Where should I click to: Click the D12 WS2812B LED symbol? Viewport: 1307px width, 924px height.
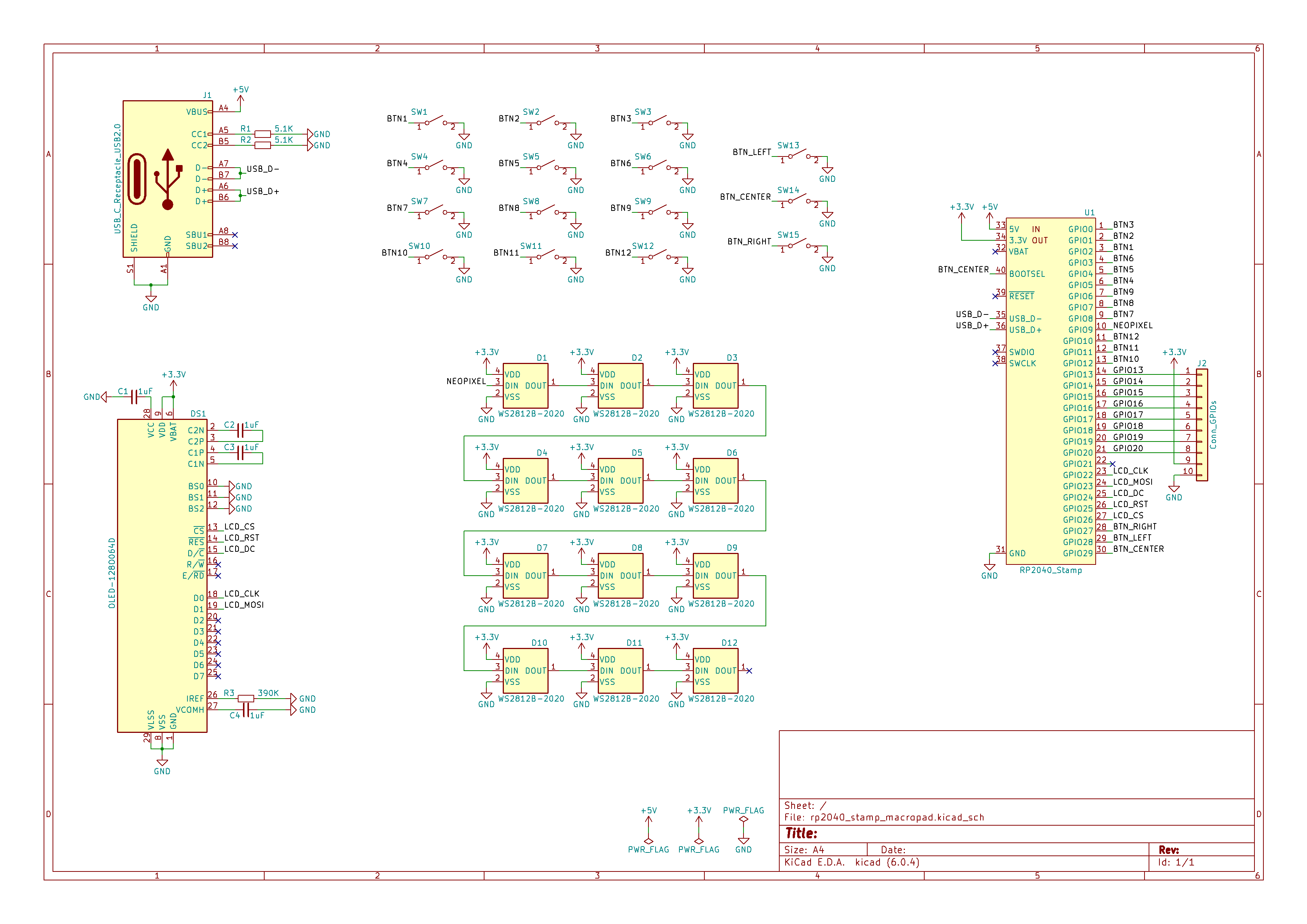click(715, 670)
